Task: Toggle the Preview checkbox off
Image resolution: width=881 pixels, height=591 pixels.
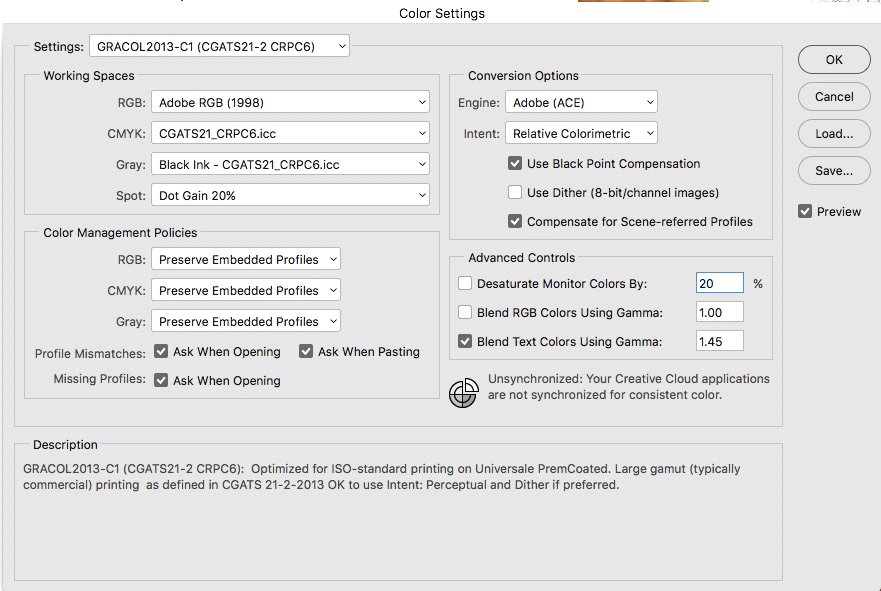Action: (x=805, y=211)
